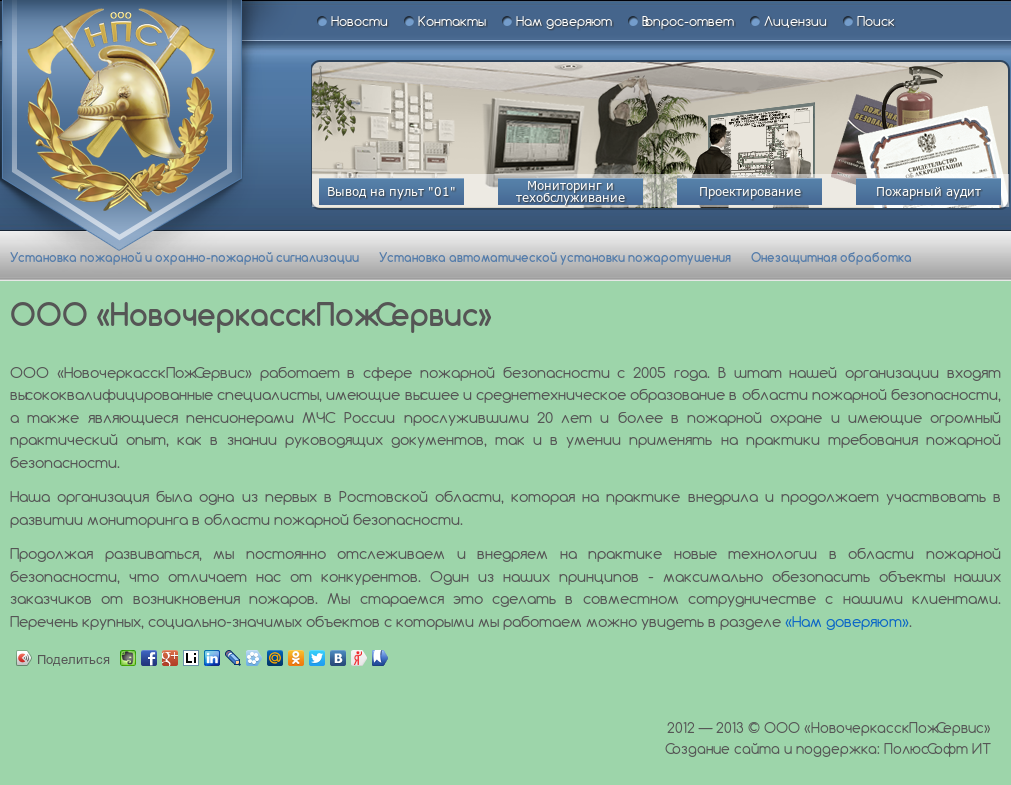Open Огнезащитная обработка link
The width and height of the screenshot is (1011, 785).
pos(831,257)
